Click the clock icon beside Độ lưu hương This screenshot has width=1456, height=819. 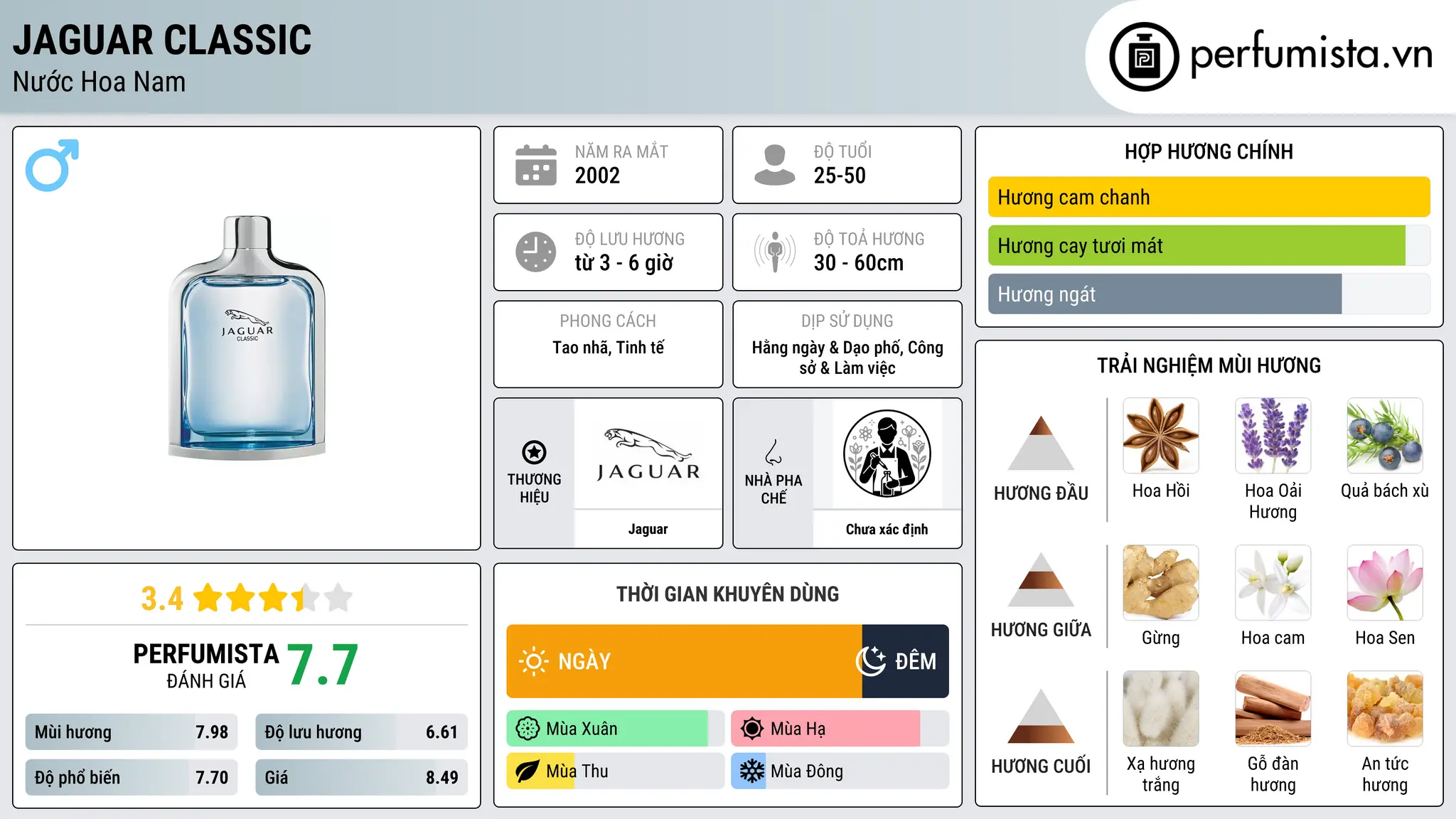(x=536, y=252)
